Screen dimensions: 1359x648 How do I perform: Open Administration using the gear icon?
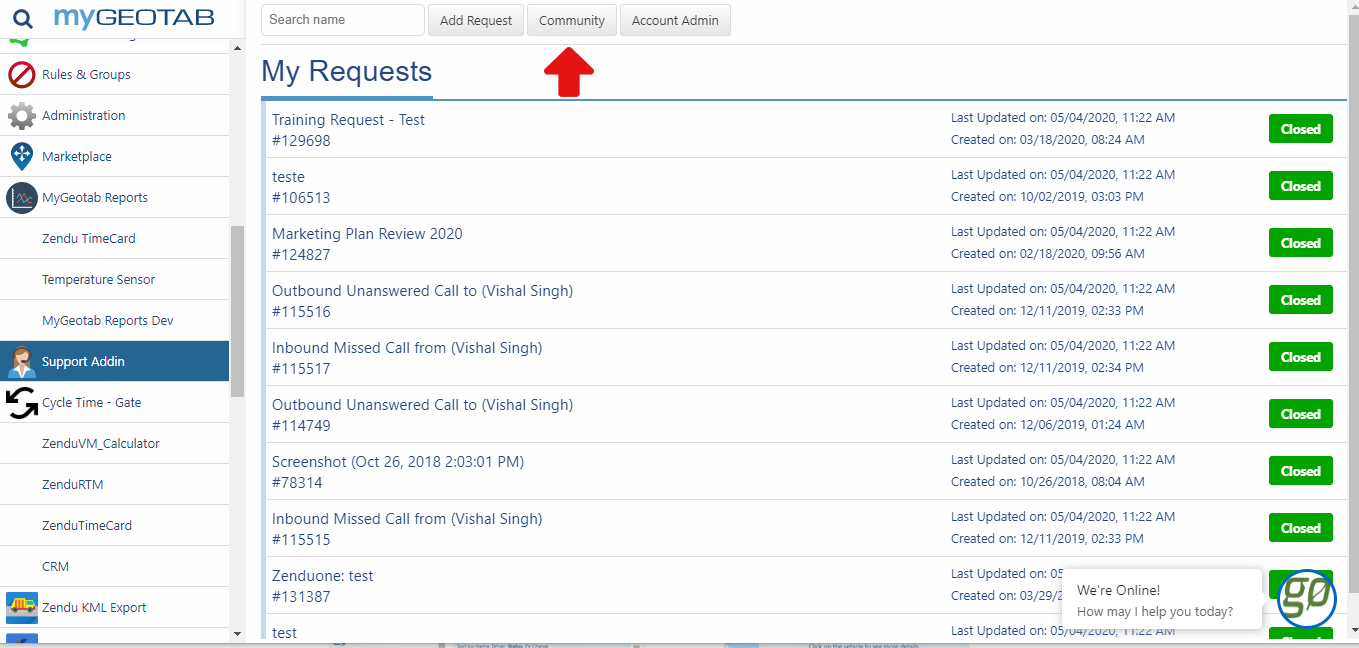pyautogui.click(x=21, y=116)
